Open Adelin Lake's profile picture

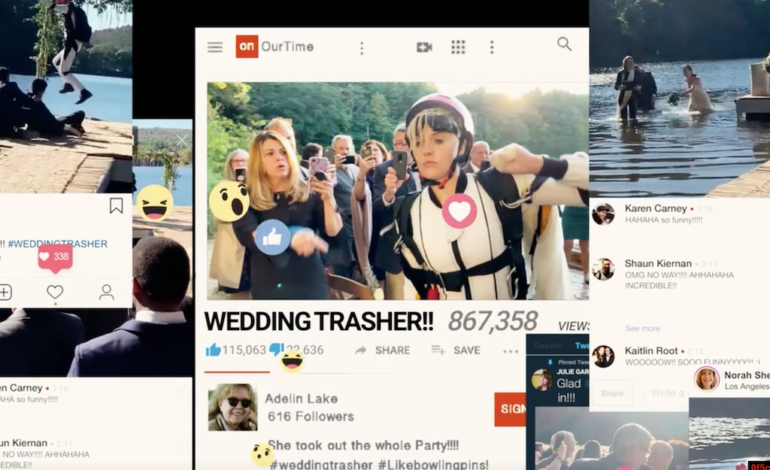pos(232,407)
